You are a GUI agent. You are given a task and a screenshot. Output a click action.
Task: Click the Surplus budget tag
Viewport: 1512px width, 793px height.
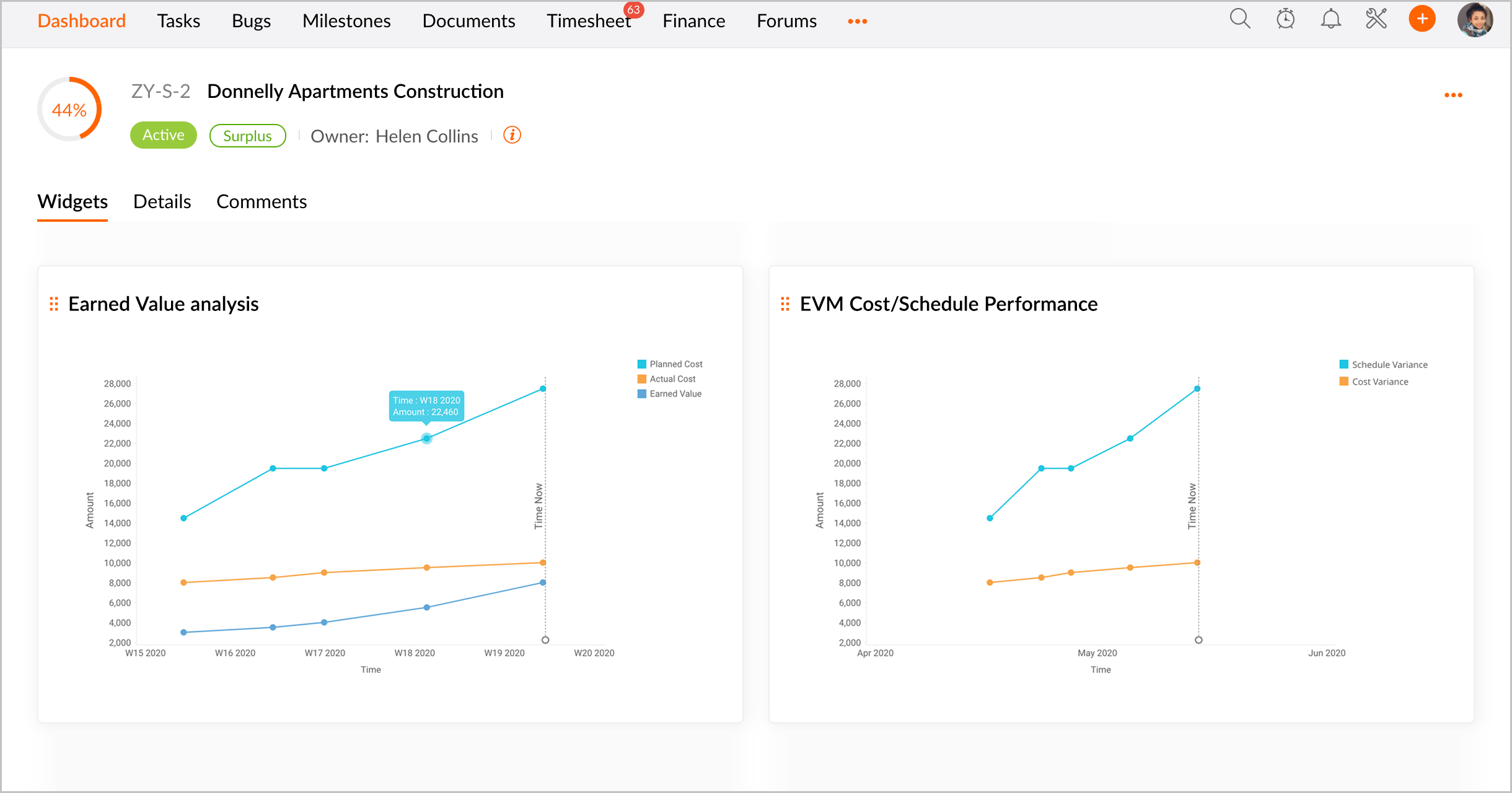pos(247,136)
